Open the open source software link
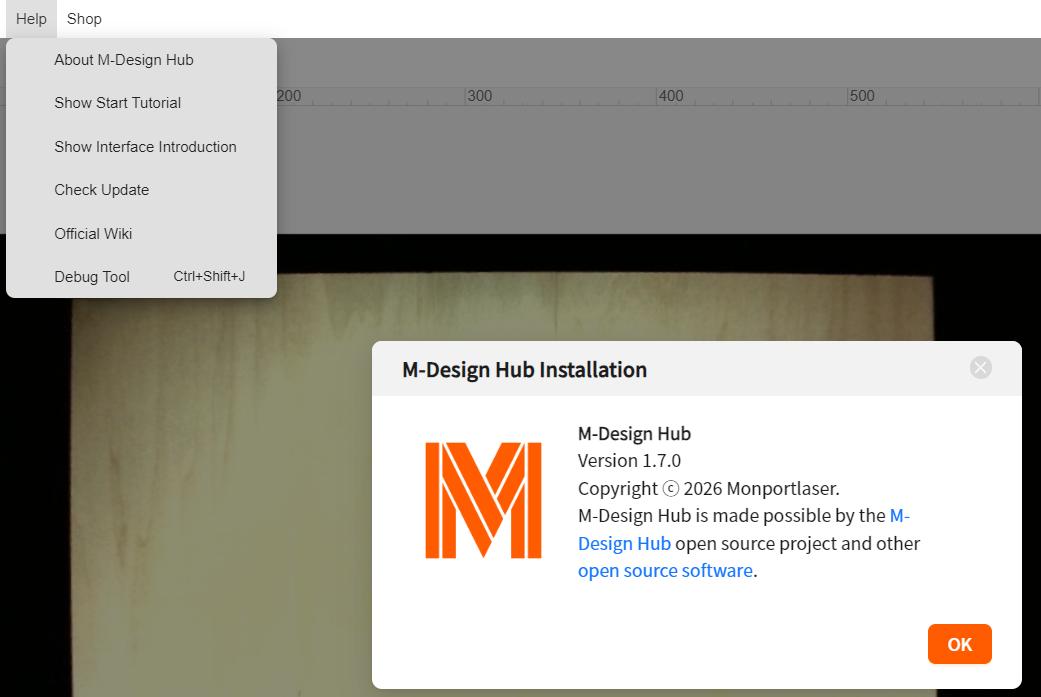Viewport: 1041px width, 697px height. click(x=665, y=571)
